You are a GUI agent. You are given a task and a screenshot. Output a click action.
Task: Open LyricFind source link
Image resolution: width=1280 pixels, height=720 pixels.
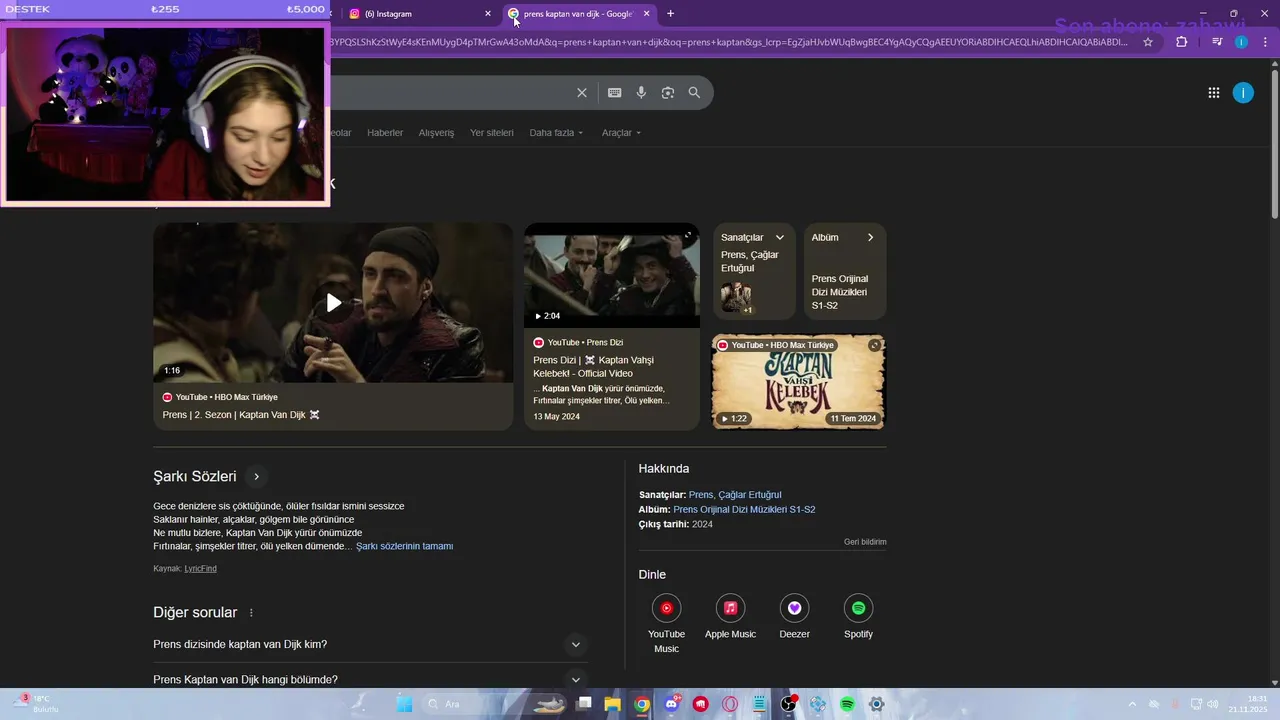200,569
